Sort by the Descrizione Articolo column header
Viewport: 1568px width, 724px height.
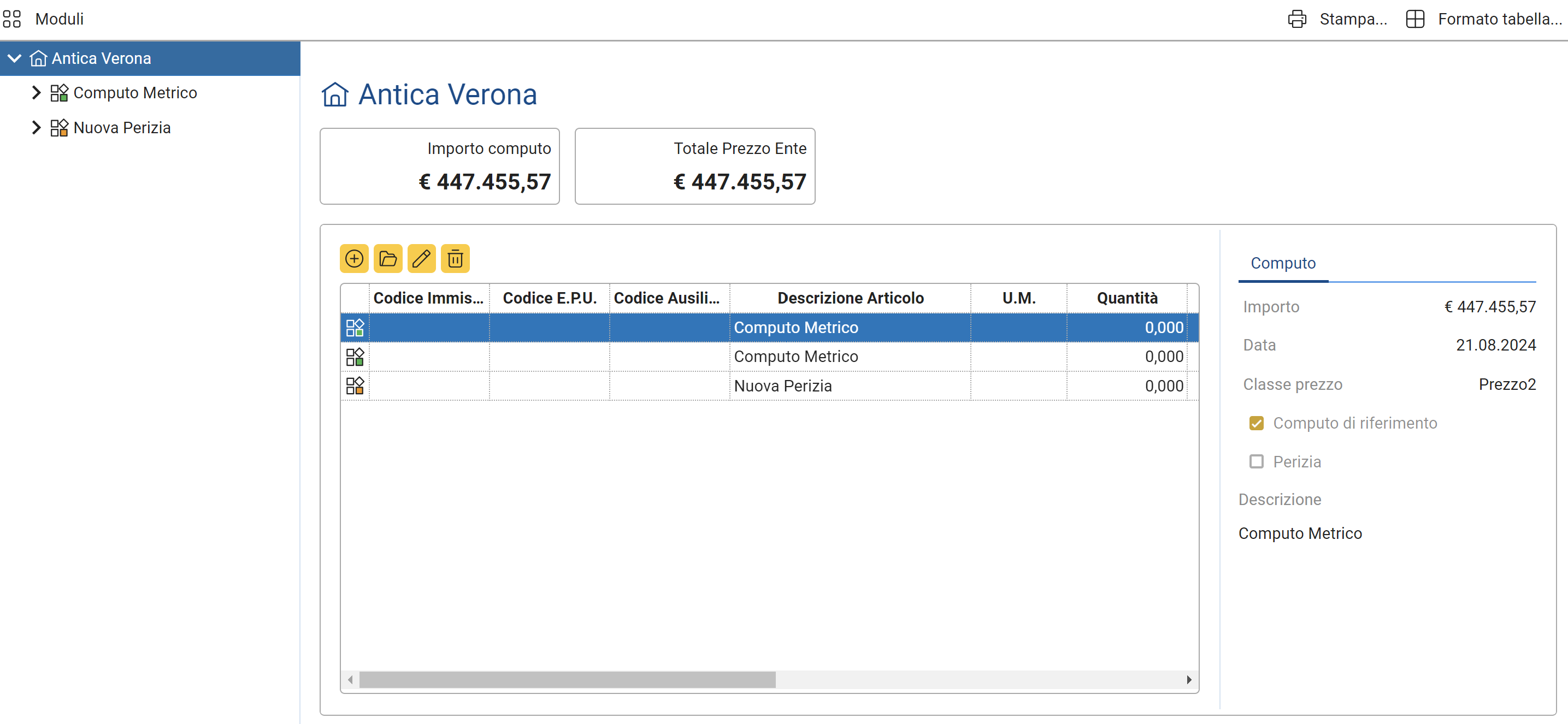850,298
